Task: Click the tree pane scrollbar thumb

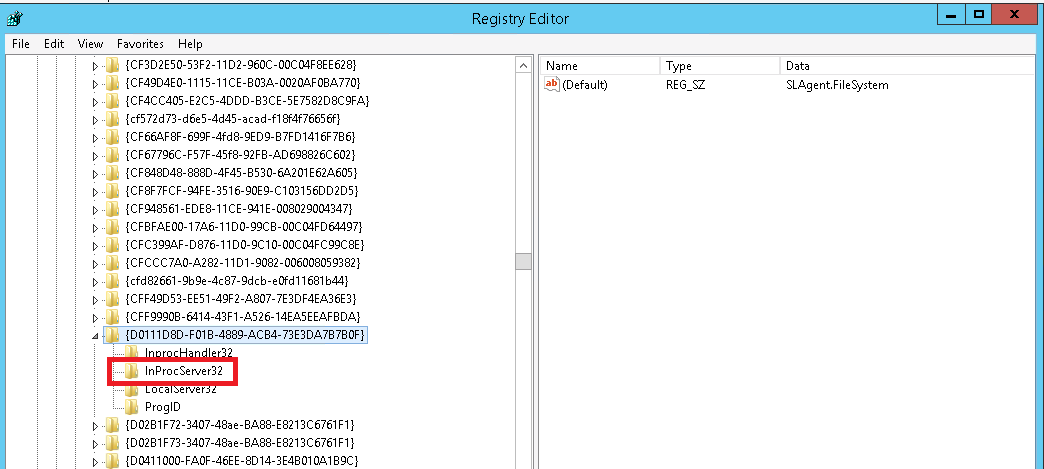Action: pyautogui.click(x=523, y=262)
